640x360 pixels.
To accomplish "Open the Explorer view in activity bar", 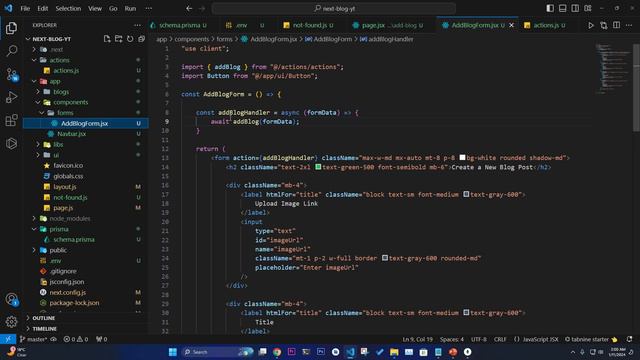I will coord(11,28).
